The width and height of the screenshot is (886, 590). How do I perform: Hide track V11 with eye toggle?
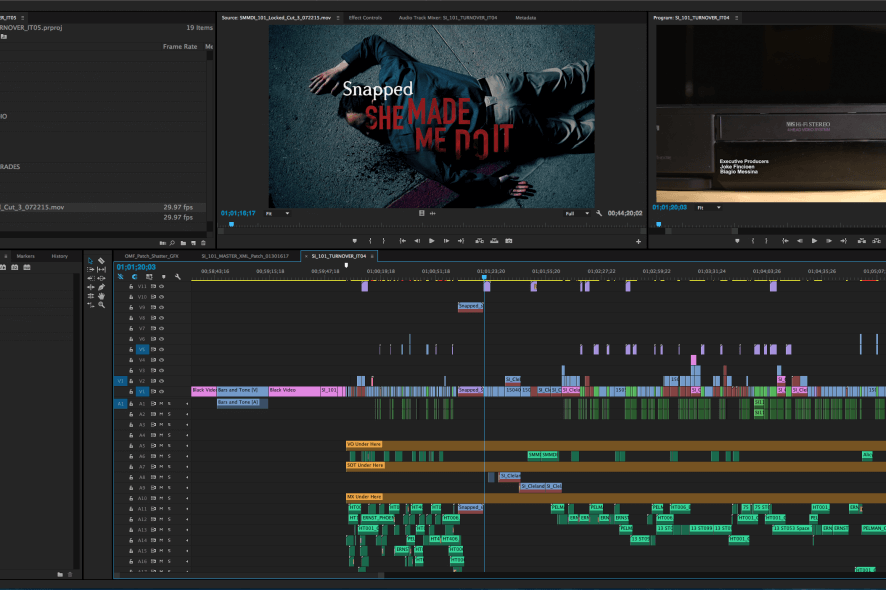pos(162,287)
